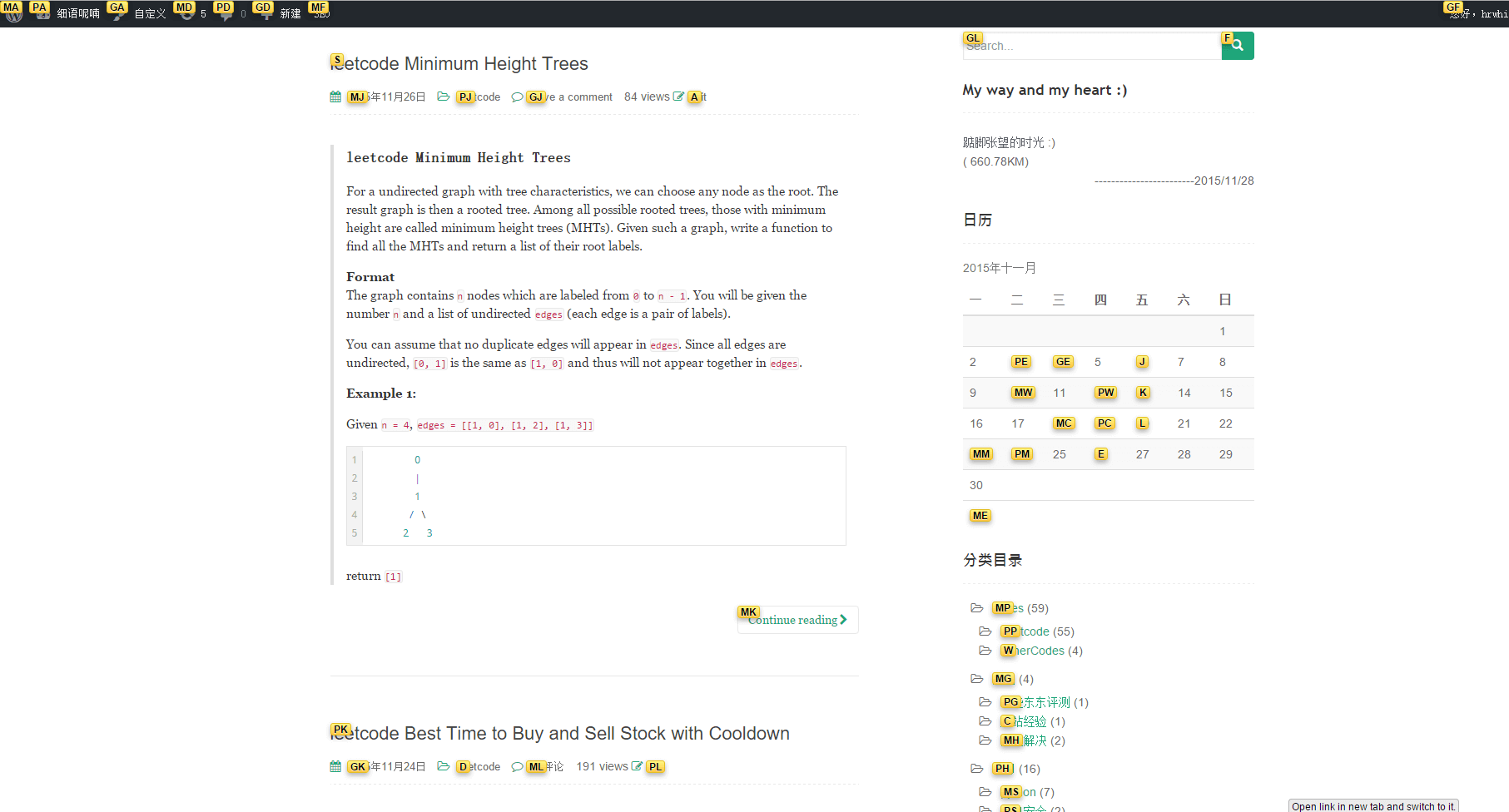The image size is (1509, 812).
Task: Click the return [1] text
Action: (x=374, y=577)
